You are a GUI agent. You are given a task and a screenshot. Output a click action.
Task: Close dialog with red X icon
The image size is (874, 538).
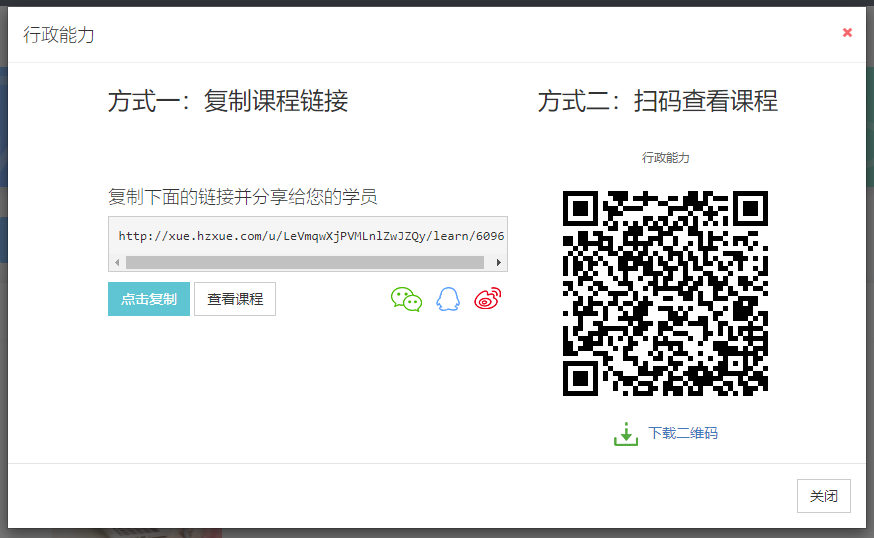(847, 33)
